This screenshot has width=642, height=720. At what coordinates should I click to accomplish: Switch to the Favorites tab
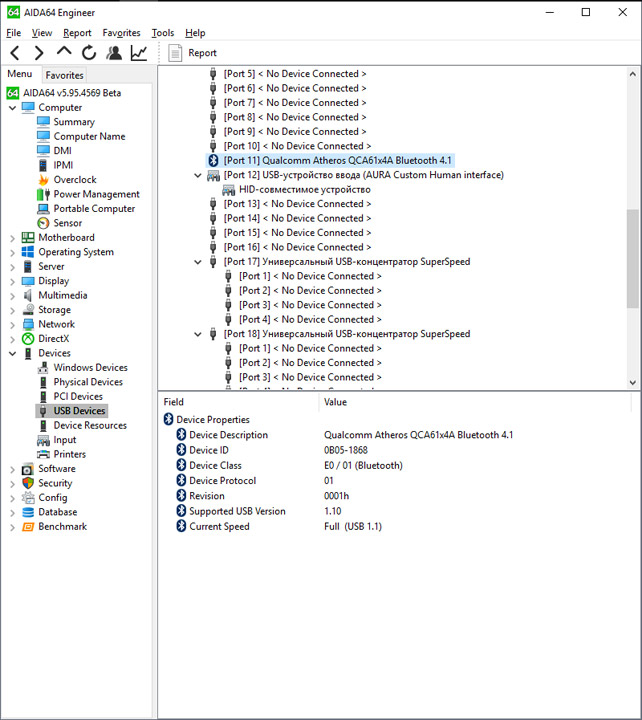(64, 75)
